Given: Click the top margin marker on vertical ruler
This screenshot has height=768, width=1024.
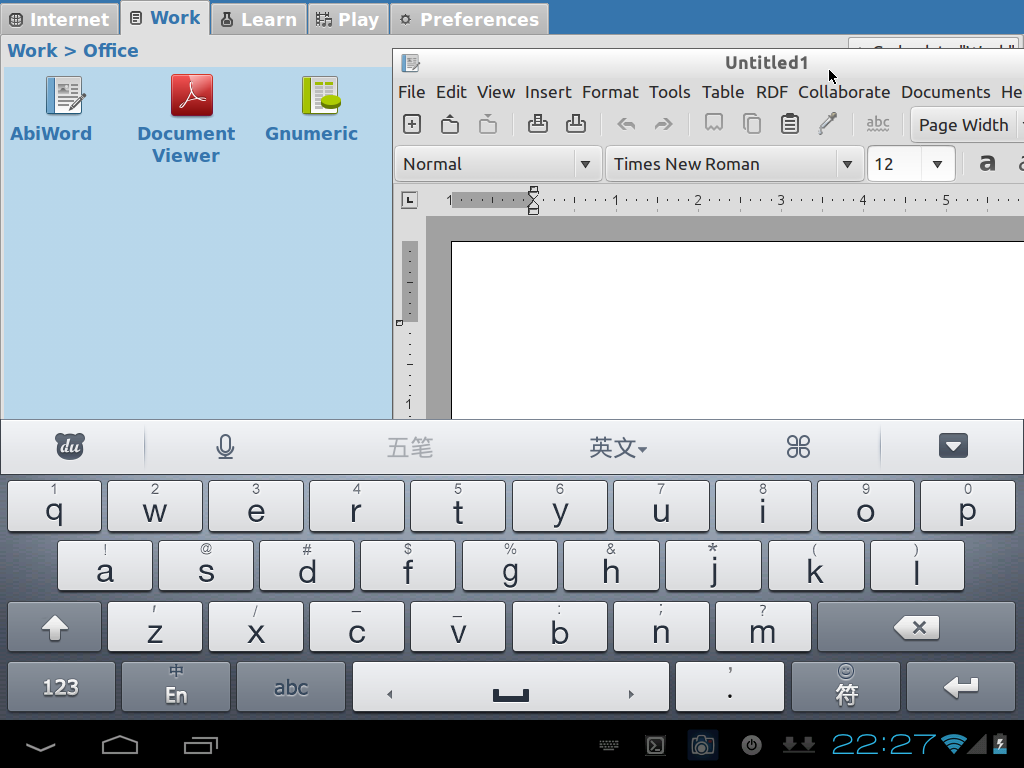Looking at the screenshot, I should (400, 323).
